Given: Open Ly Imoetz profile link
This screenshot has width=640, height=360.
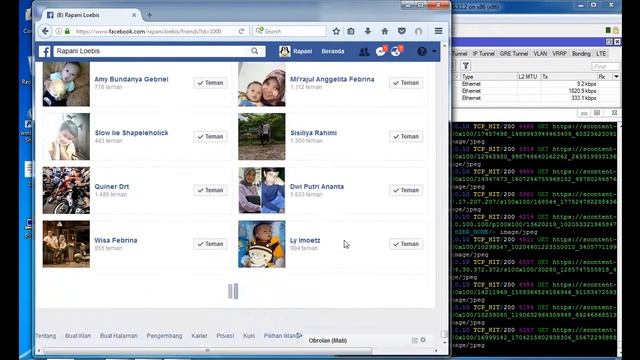Looking at the screenshot, I should [305, 240].
